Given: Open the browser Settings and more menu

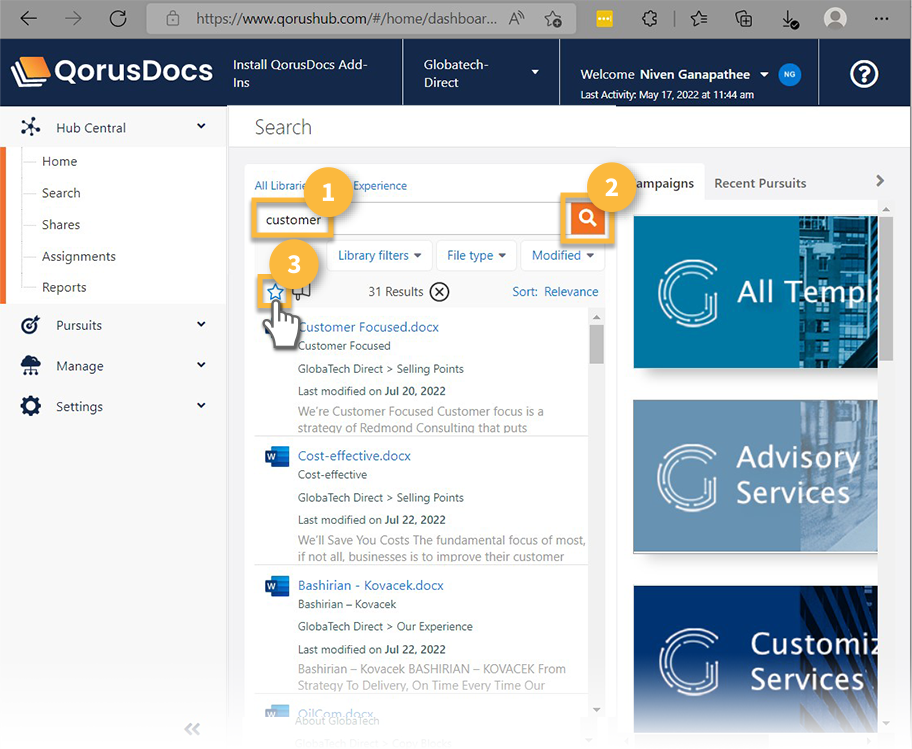Looking at the screenshot, I should click(881, 19).
